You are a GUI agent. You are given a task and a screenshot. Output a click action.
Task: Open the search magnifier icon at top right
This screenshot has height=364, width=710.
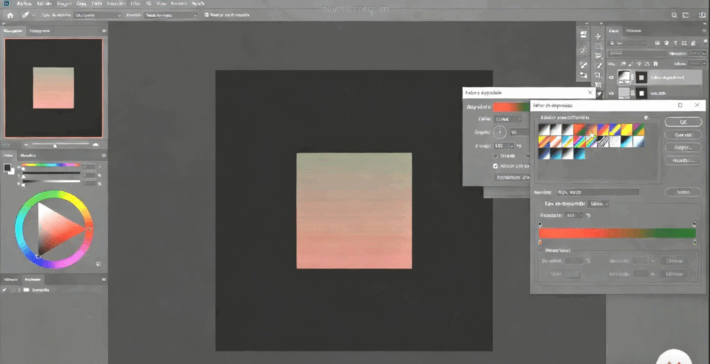click(x=674, y=15)
